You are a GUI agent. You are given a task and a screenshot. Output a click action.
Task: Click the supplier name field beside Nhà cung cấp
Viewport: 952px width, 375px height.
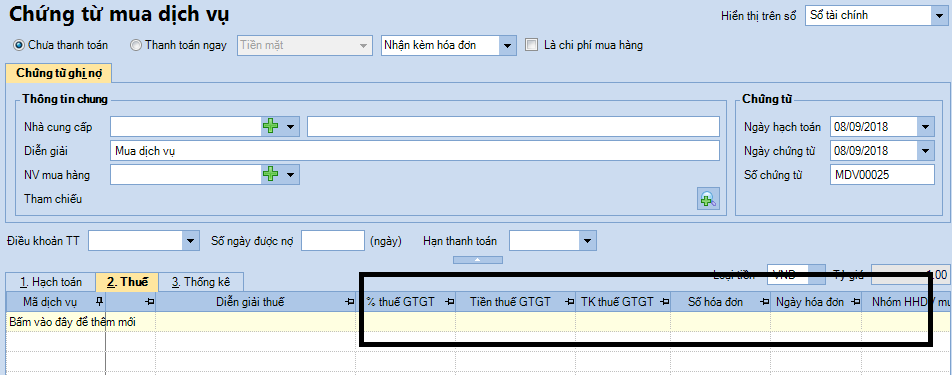pyautogui.click(x=513, y=126)
